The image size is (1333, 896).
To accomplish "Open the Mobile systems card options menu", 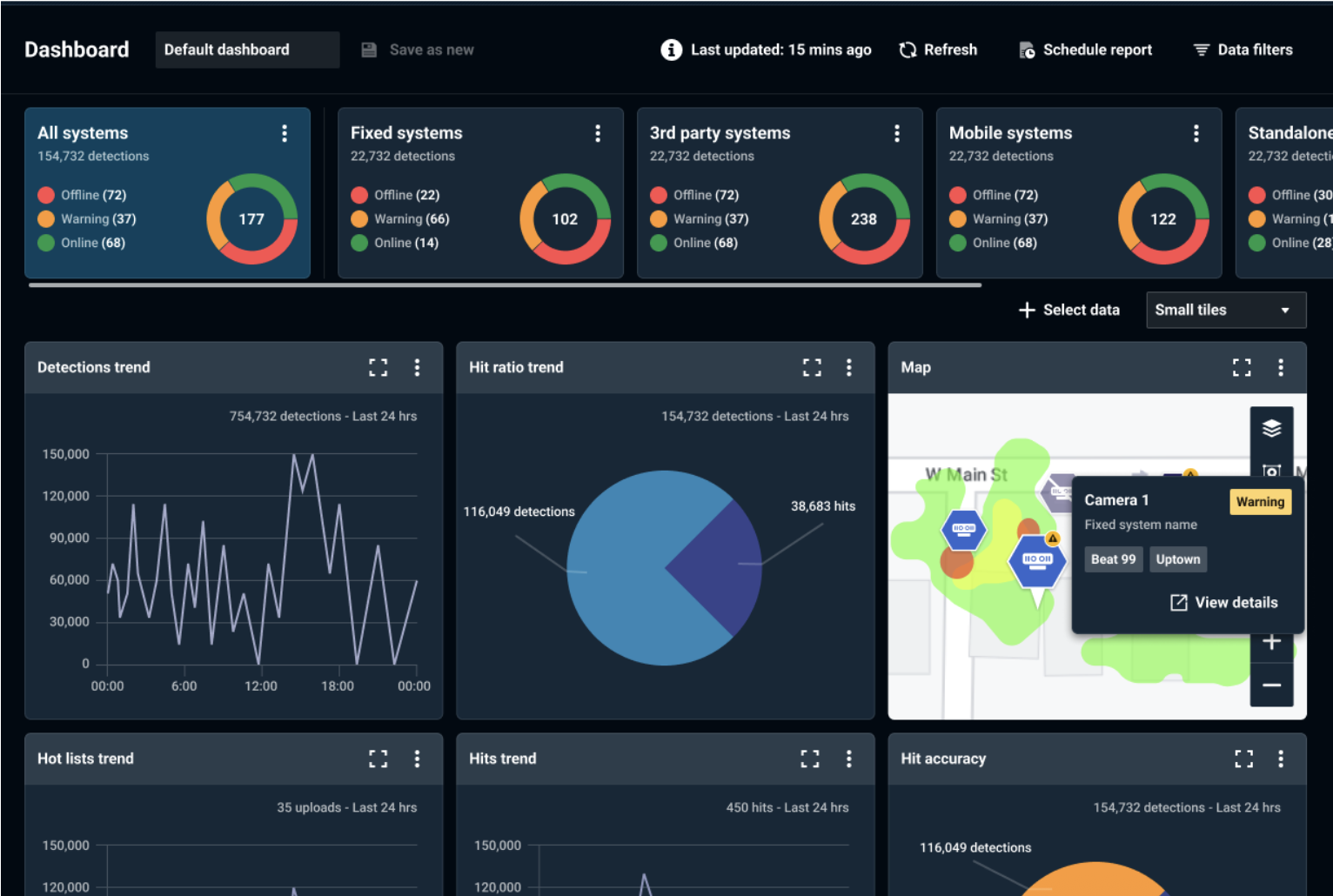I will [1196, 133].
